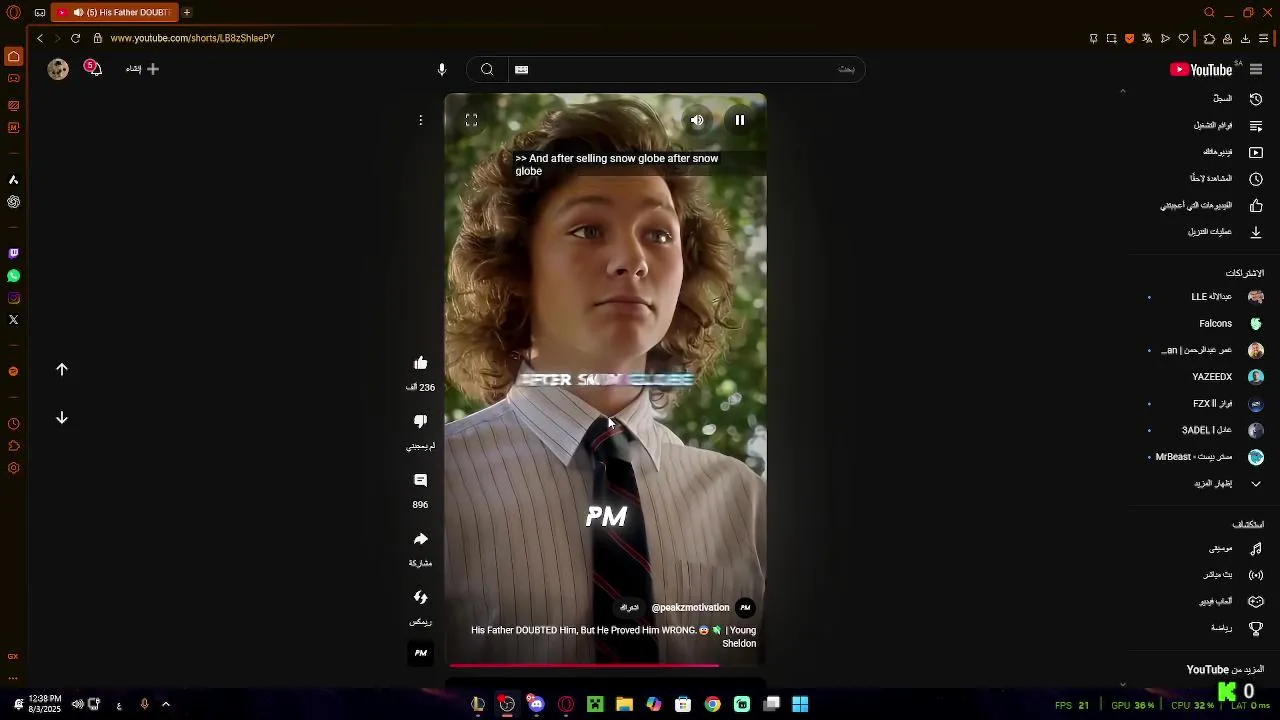The image size is (1280, 720).
Task: Open Watch later in sidebar
Action: (1226, 178)
